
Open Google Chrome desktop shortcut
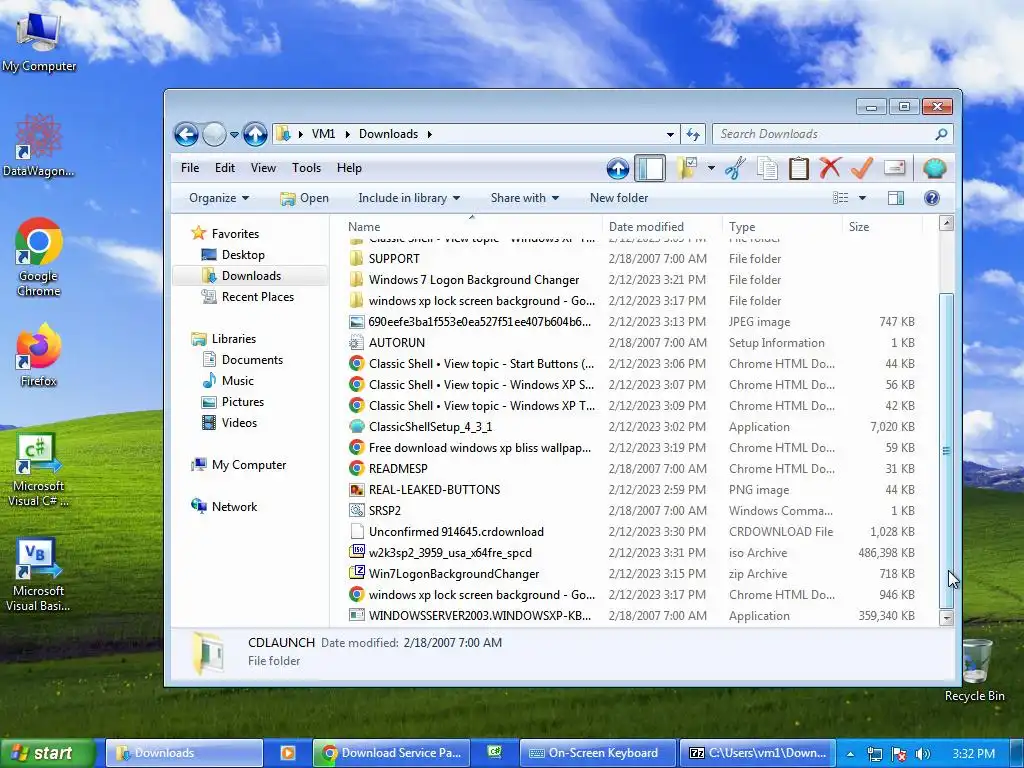coord(39,258)
